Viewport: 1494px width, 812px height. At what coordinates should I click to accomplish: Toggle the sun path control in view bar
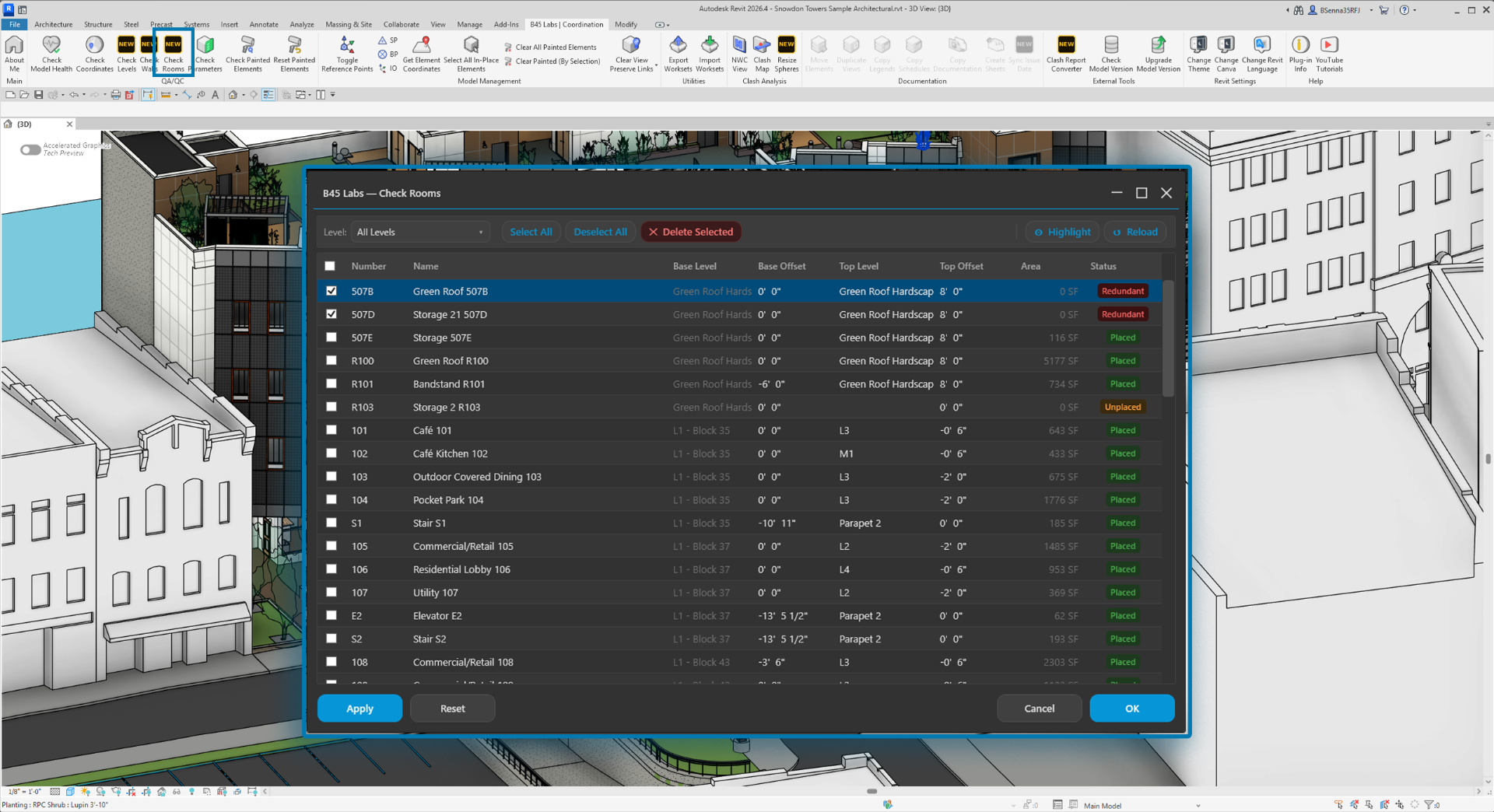[86, 792]
